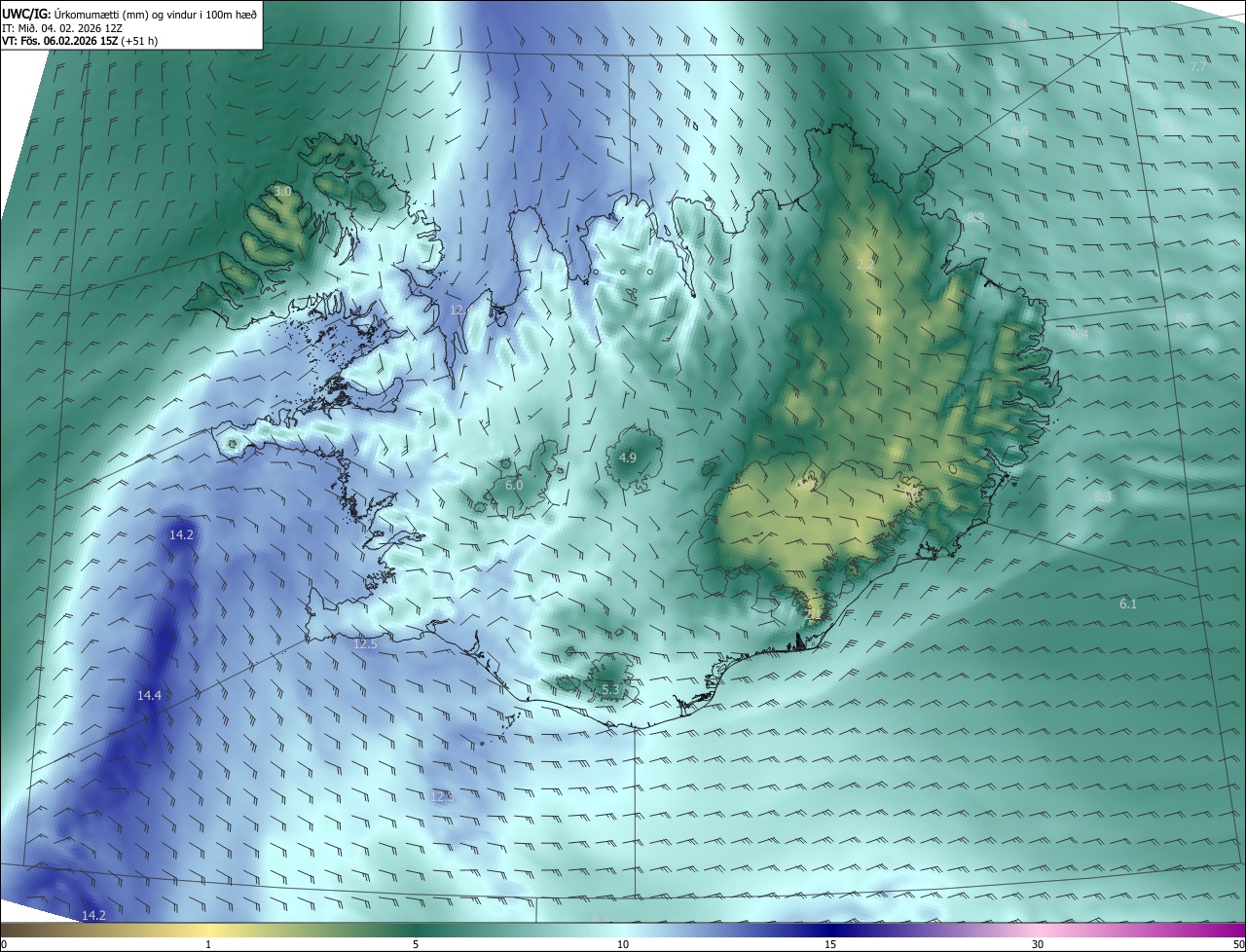Viewport: 1246px width, 952px height.
Task: Select the 6.0 value on Langjökull glacier
Action: tap(514, 485)
